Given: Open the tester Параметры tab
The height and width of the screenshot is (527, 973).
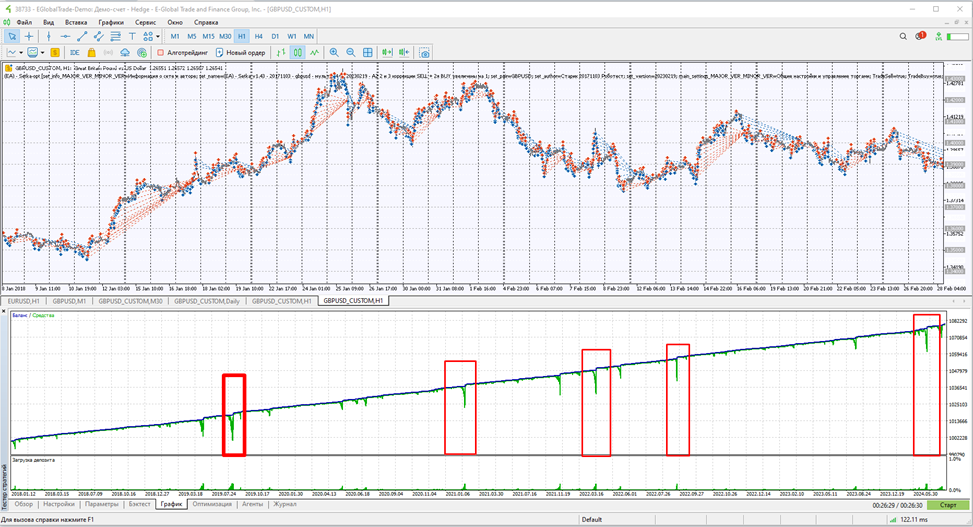Looking at the screenshot, I should [x=101, y=505].
